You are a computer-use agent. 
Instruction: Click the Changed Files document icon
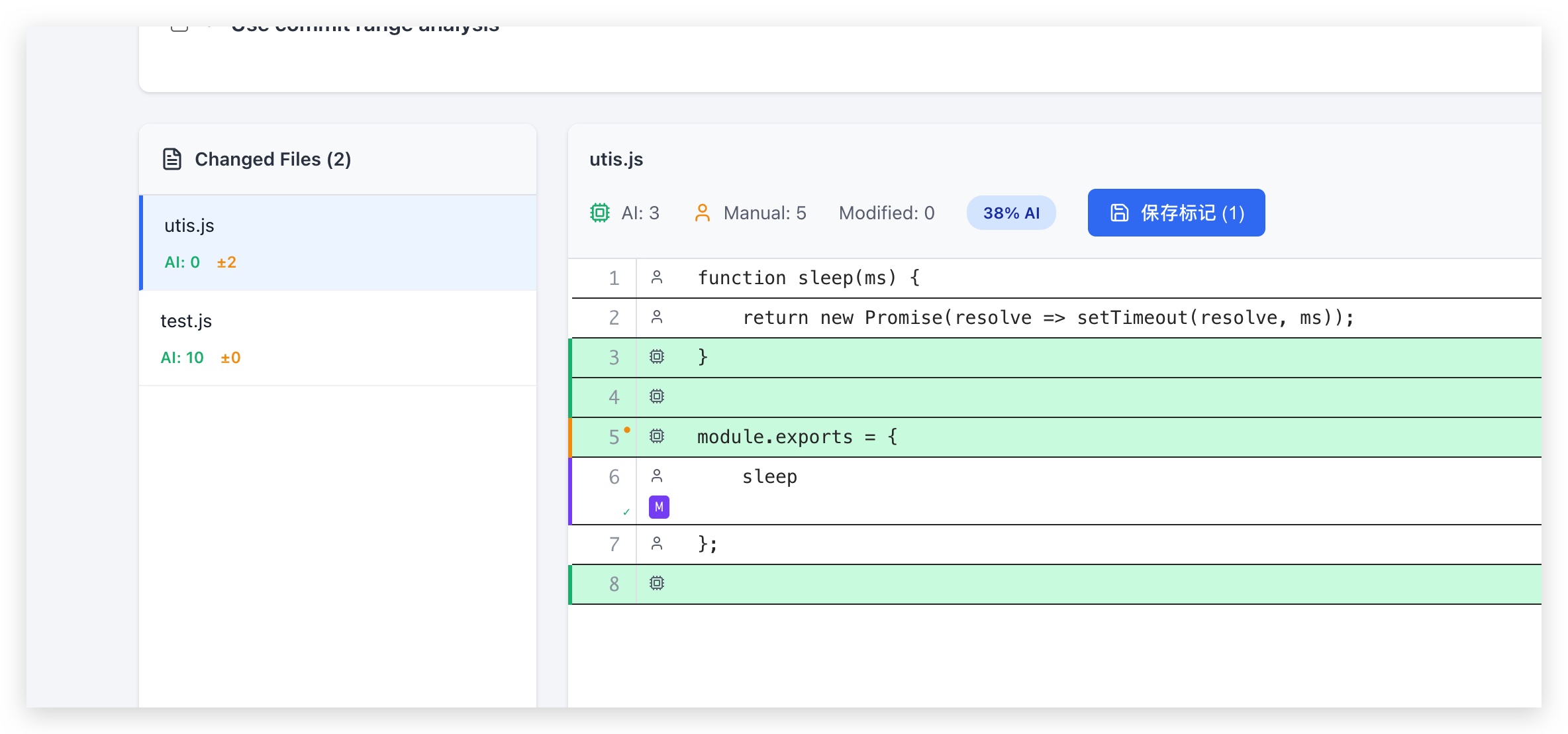(172, 159)
